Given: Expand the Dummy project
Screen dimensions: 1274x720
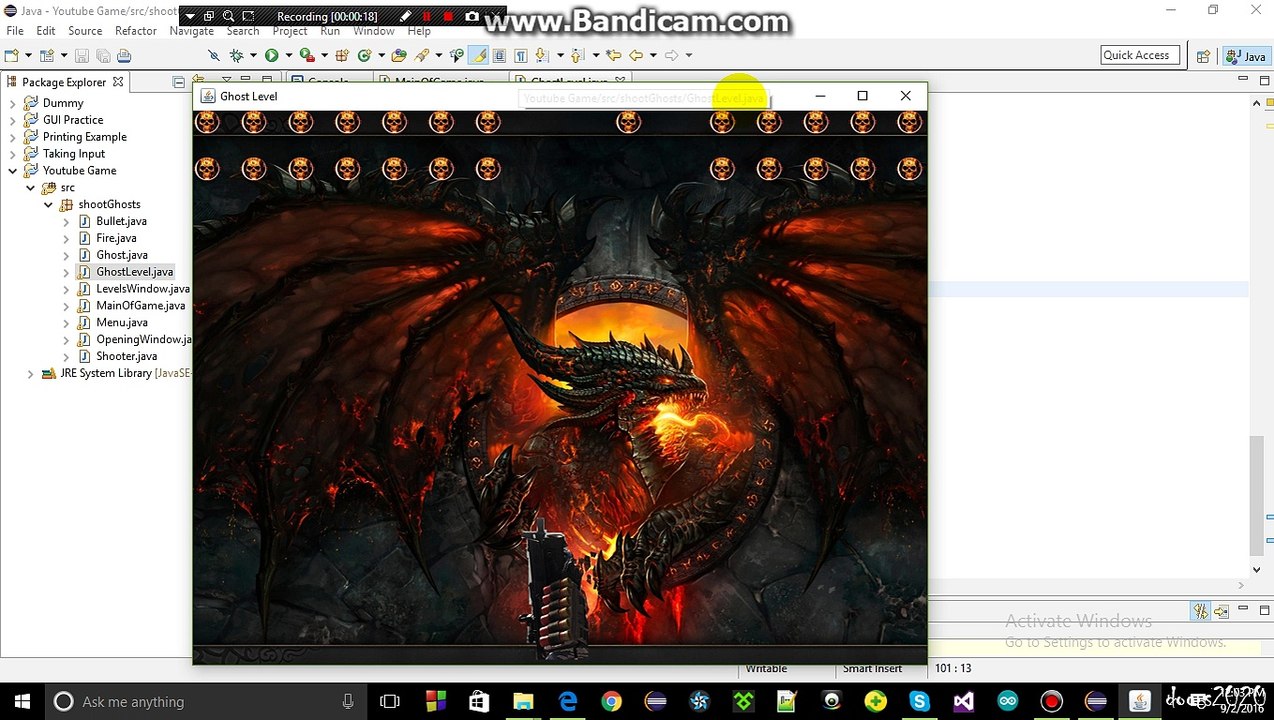Looking at the screenshot, I should 12,103.
